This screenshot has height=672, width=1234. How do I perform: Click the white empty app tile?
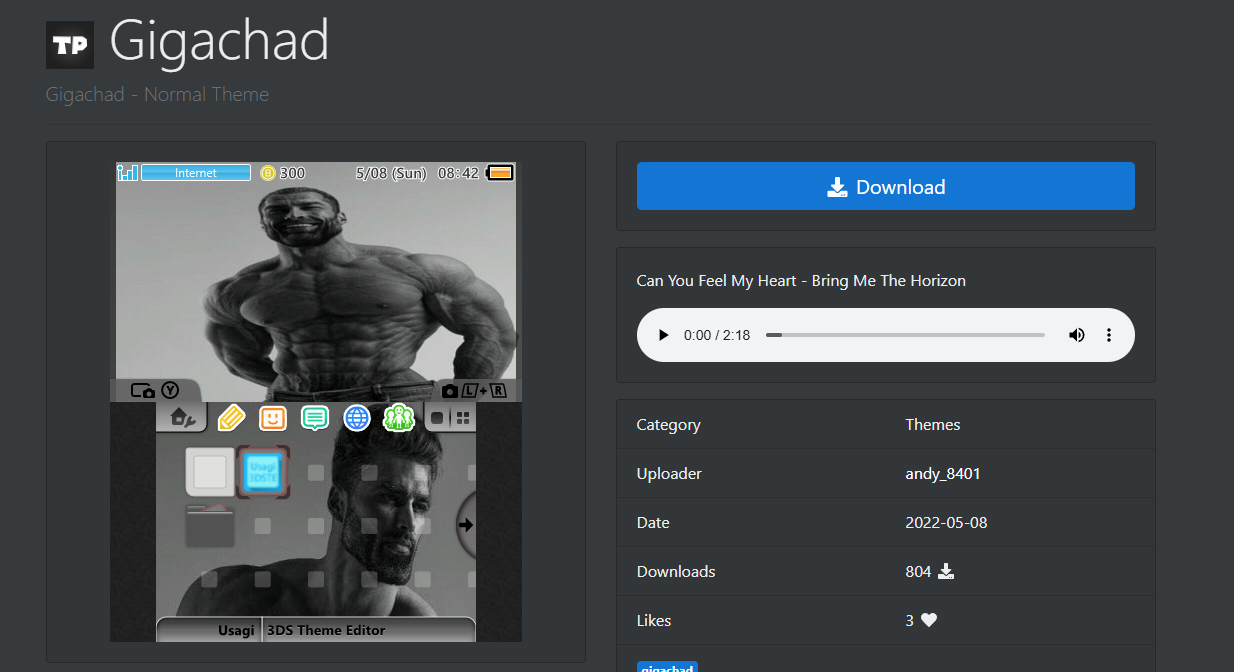(210, 472)
